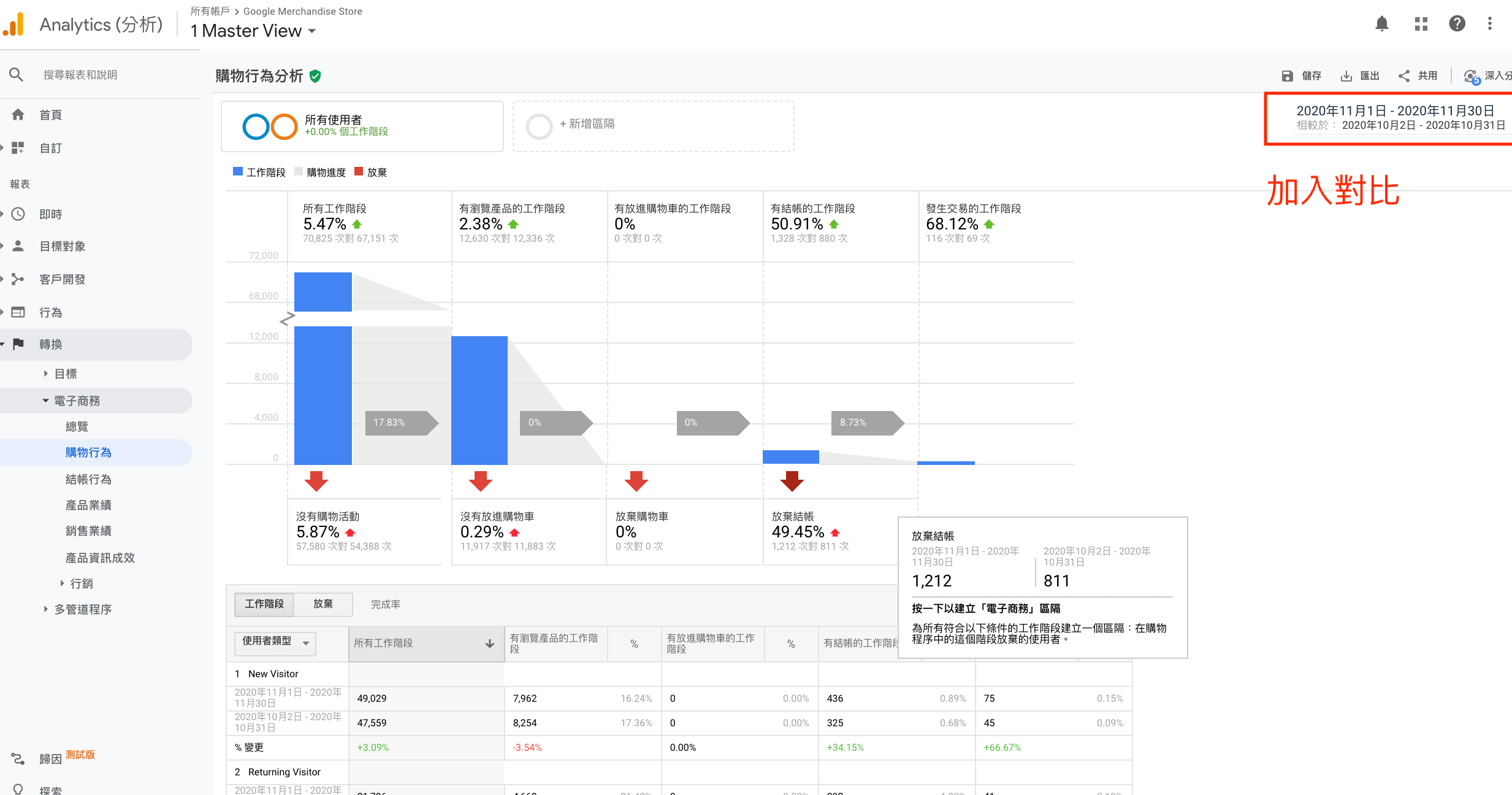Open the 1 Master View selector
This screenshot has width=1512, height=795.
tap(253, 31)
